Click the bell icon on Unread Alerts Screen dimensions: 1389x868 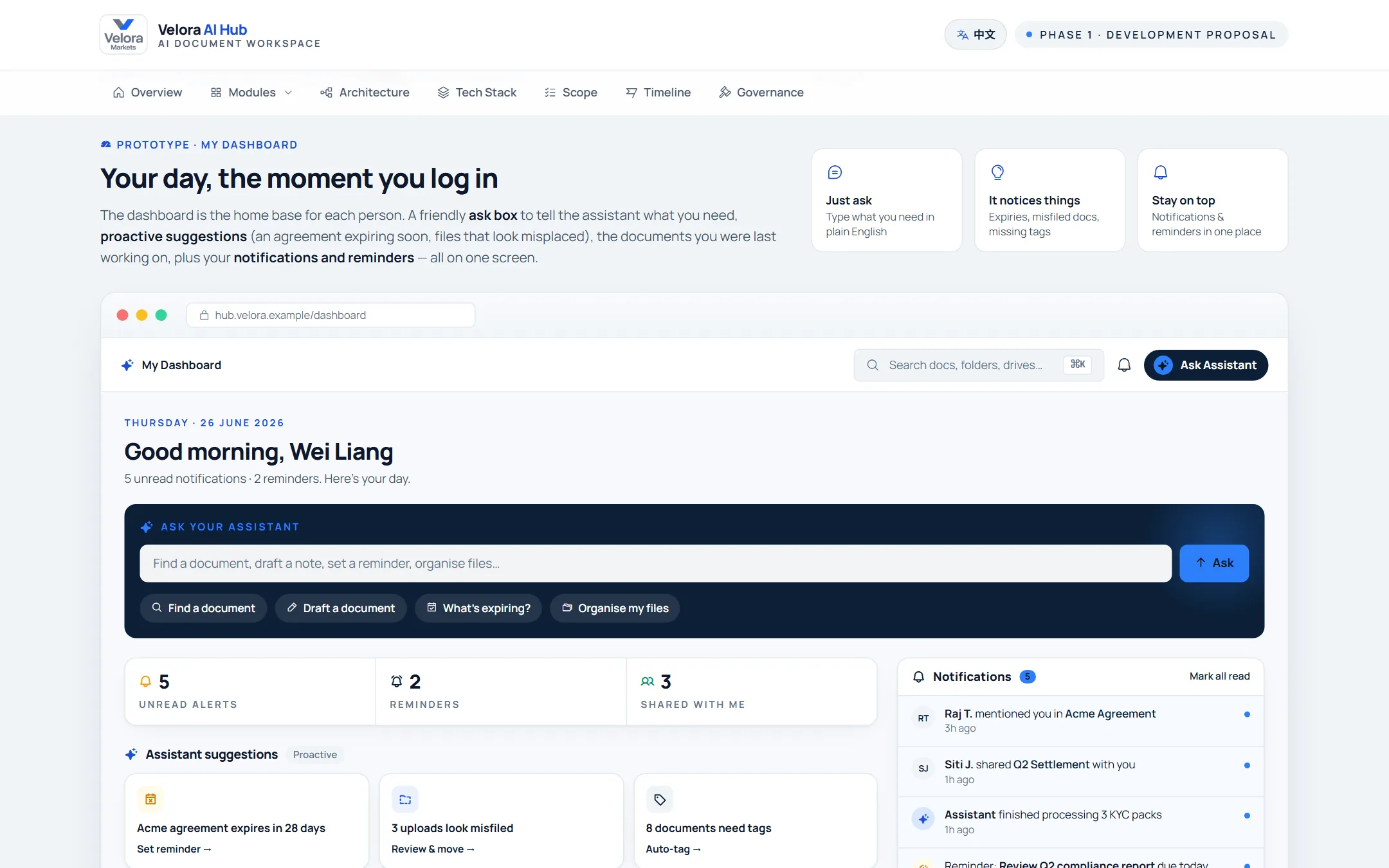(146, 682)
